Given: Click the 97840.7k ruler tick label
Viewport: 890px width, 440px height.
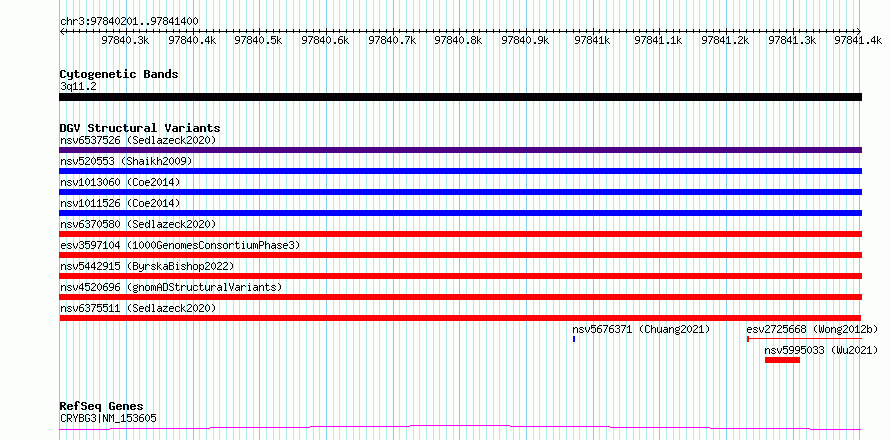Looking at the screenshot, I should [x=392, y=40].
